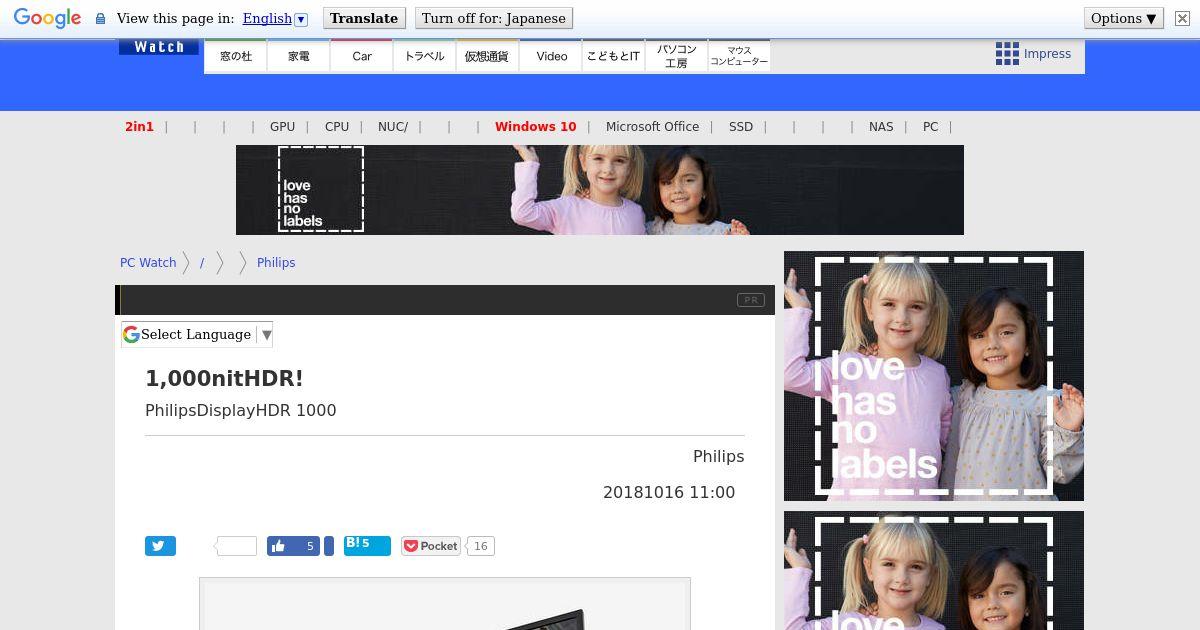Open the Select Language dropdown
The image size is (1200, 630).
click(197, 334)
